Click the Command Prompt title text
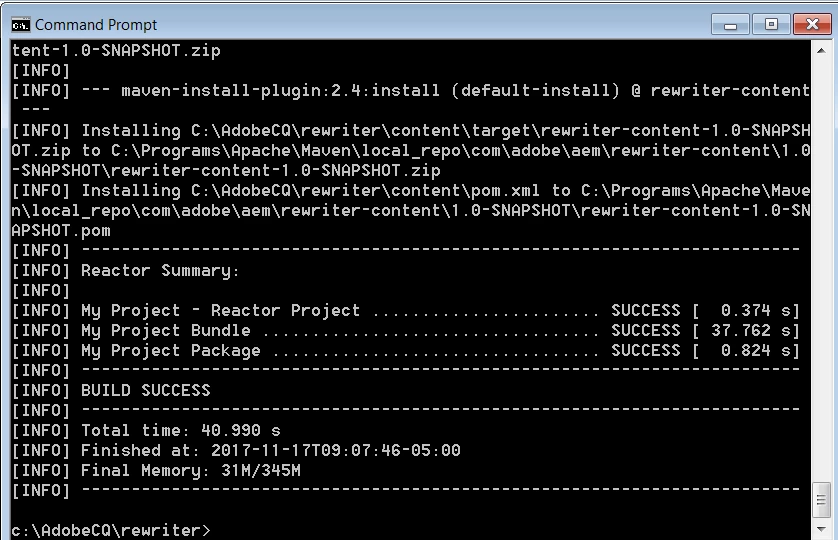Image resolution: width=838 pixels, height=540 pixels. pos(96,25)
